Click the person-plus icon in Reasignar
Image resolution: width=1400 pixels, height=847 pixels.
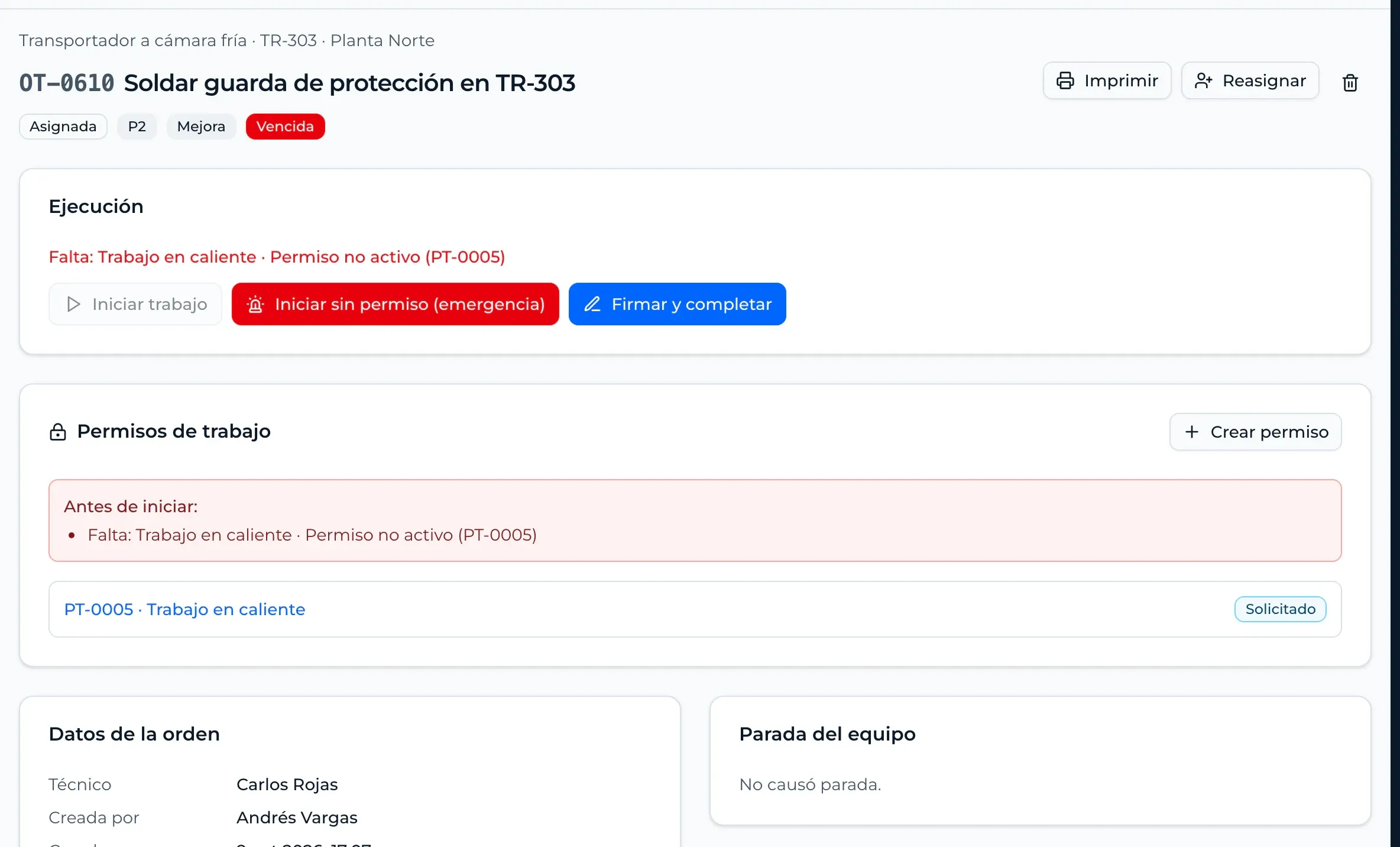1203,80
